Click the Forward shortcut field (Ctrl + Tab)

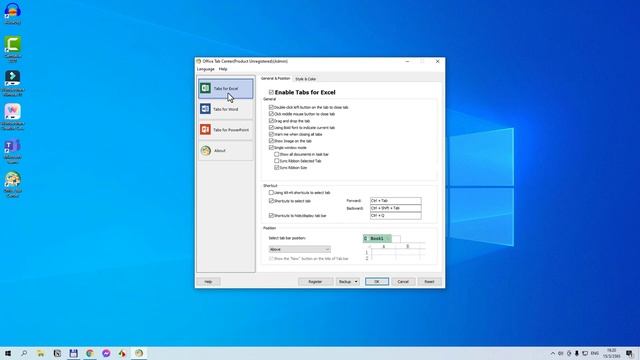coord(396,201)
